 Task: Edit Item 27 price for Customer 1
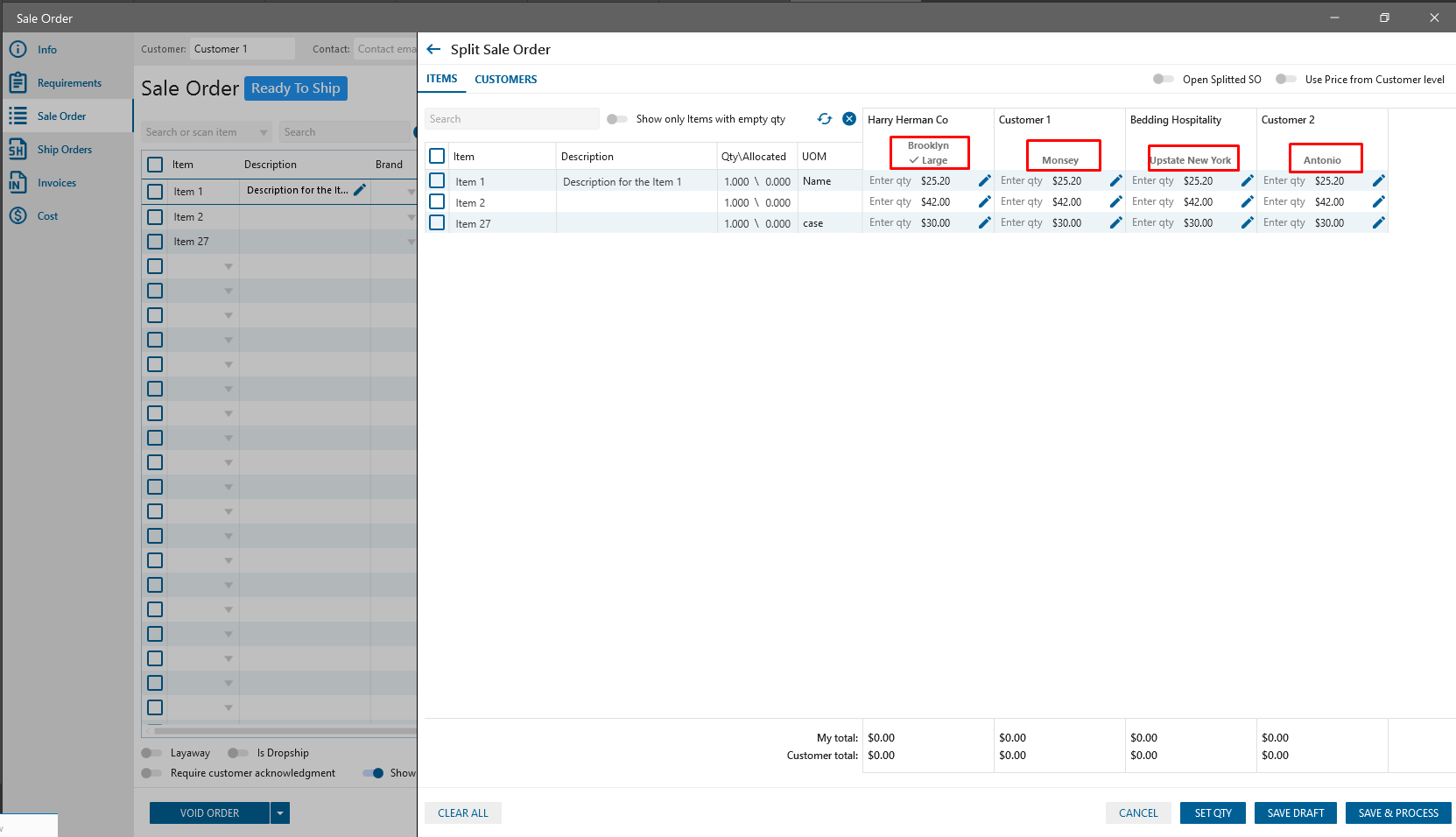click(x=1115, y=222)
